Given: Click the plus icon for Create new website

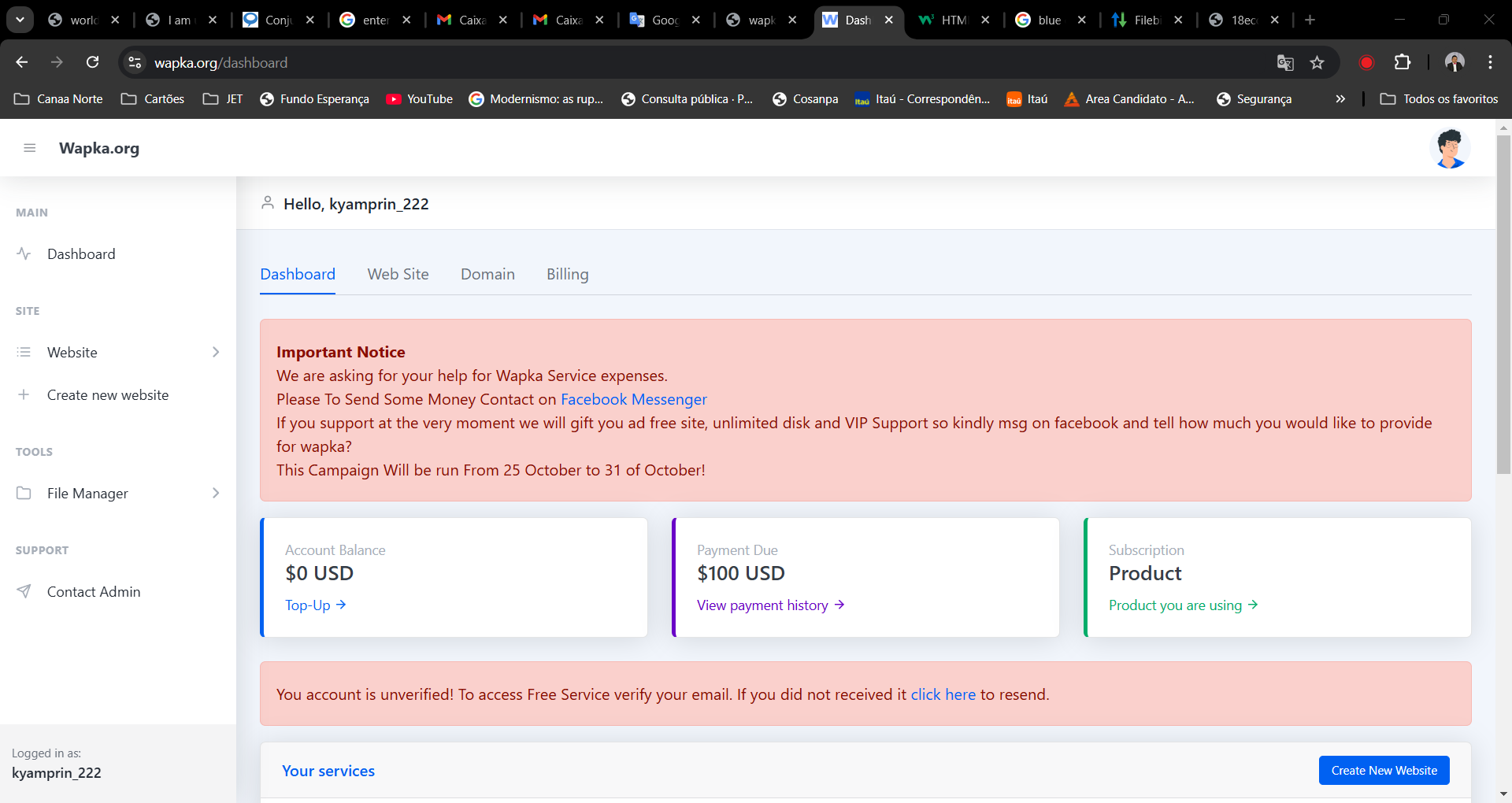Looking at the screenshot, I should click(x=24, y=394).
